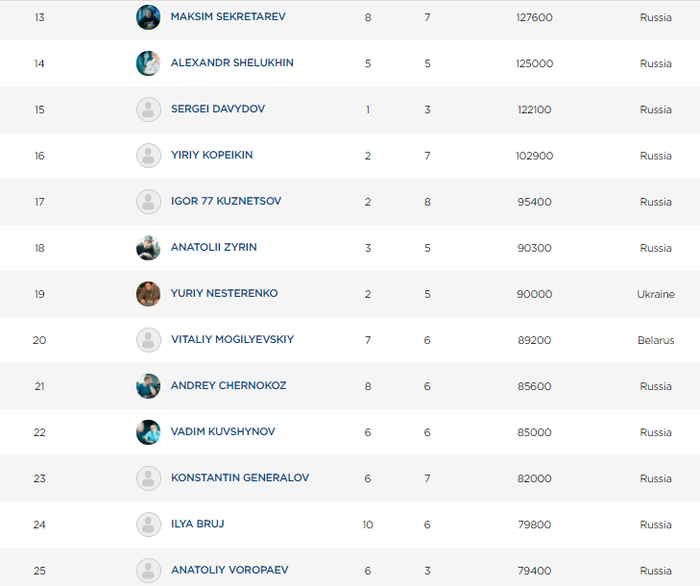Click Yiriy Kopeikin's default avatar icon

pyautogui.click(x=148, y=155)
